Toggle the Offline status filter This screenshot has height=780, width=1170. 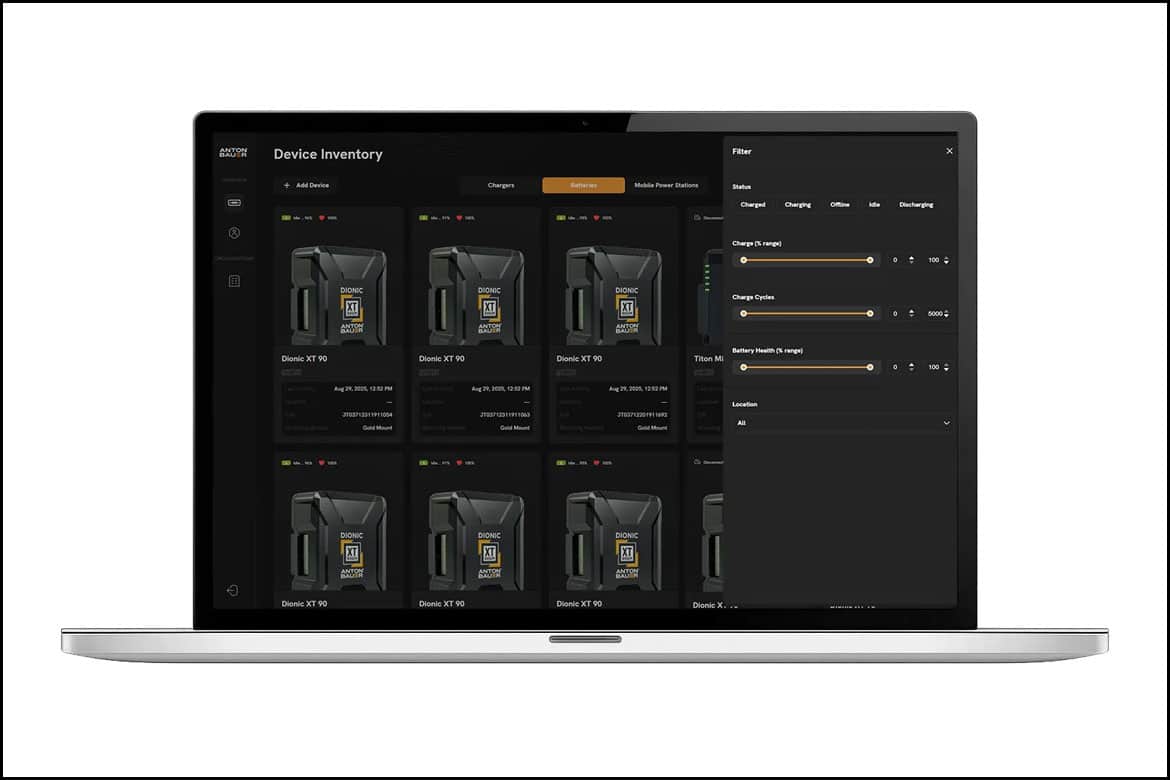(839, 205)
